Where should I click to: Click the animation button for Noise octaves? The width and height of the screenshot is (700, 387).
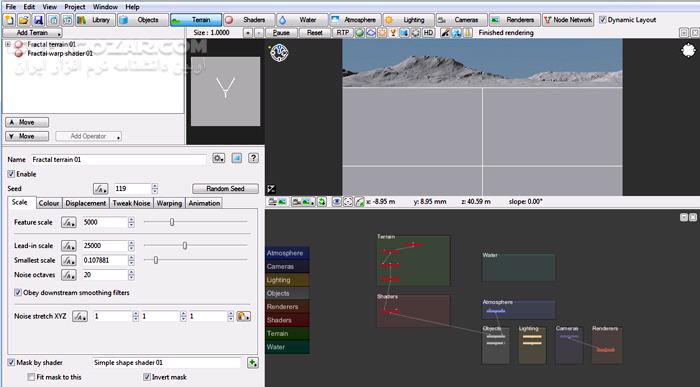(x=69, y=275)
